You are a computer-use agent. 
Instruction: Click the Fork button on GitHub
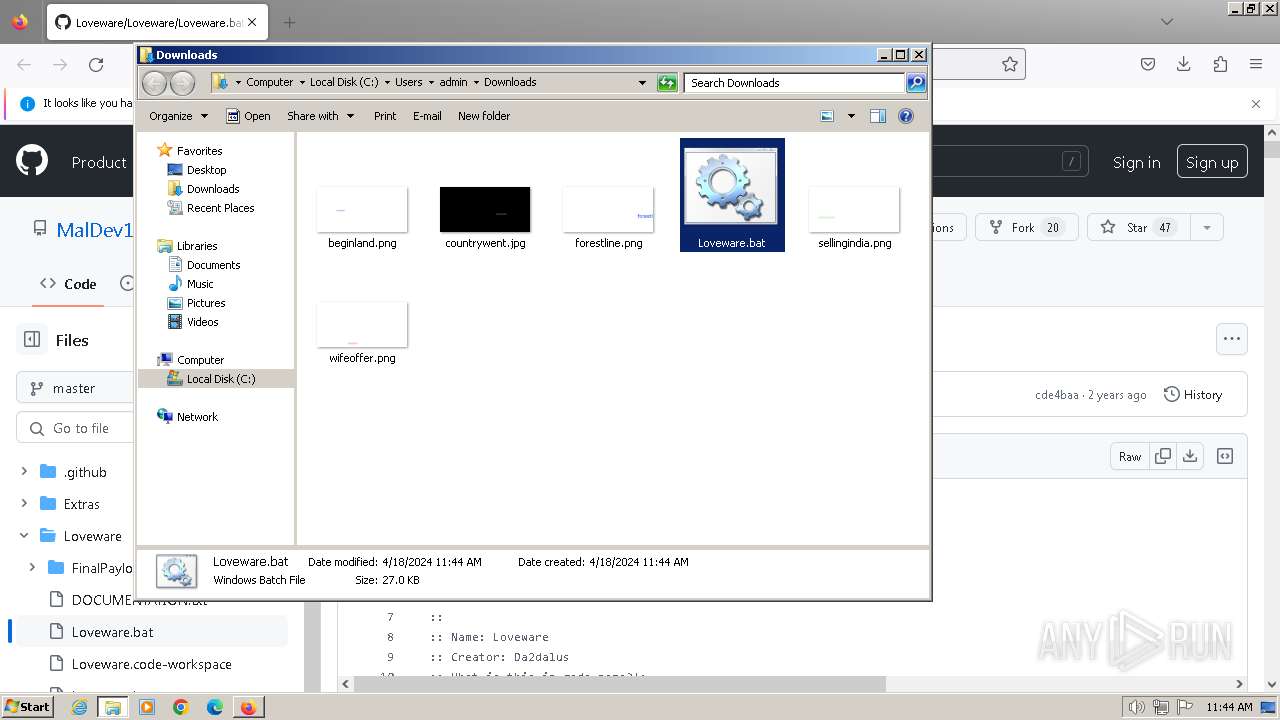(x=1027, y=228)
